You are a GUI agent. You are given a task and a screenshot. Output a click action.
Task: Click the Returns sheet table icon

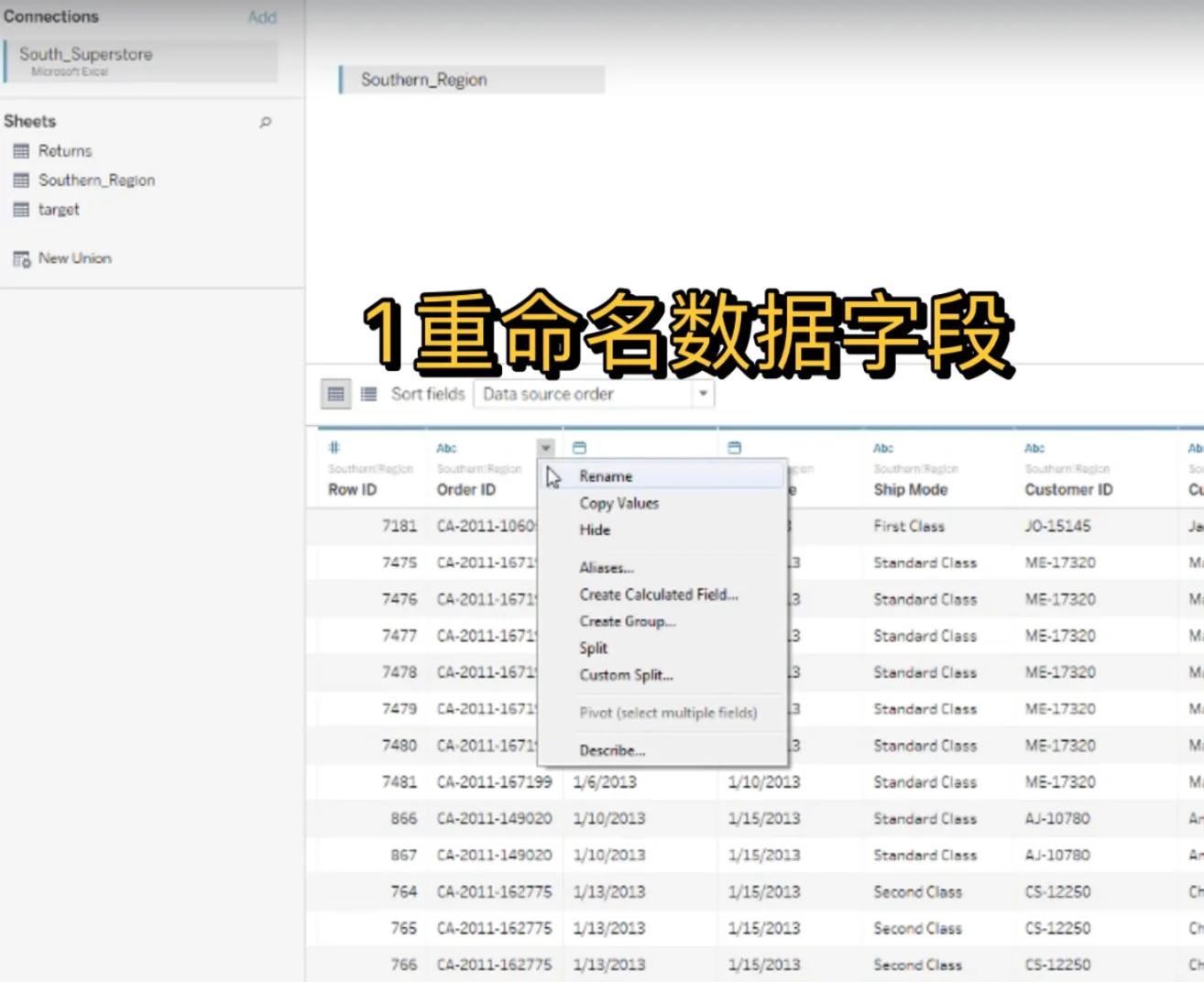(x=21, y=151)
